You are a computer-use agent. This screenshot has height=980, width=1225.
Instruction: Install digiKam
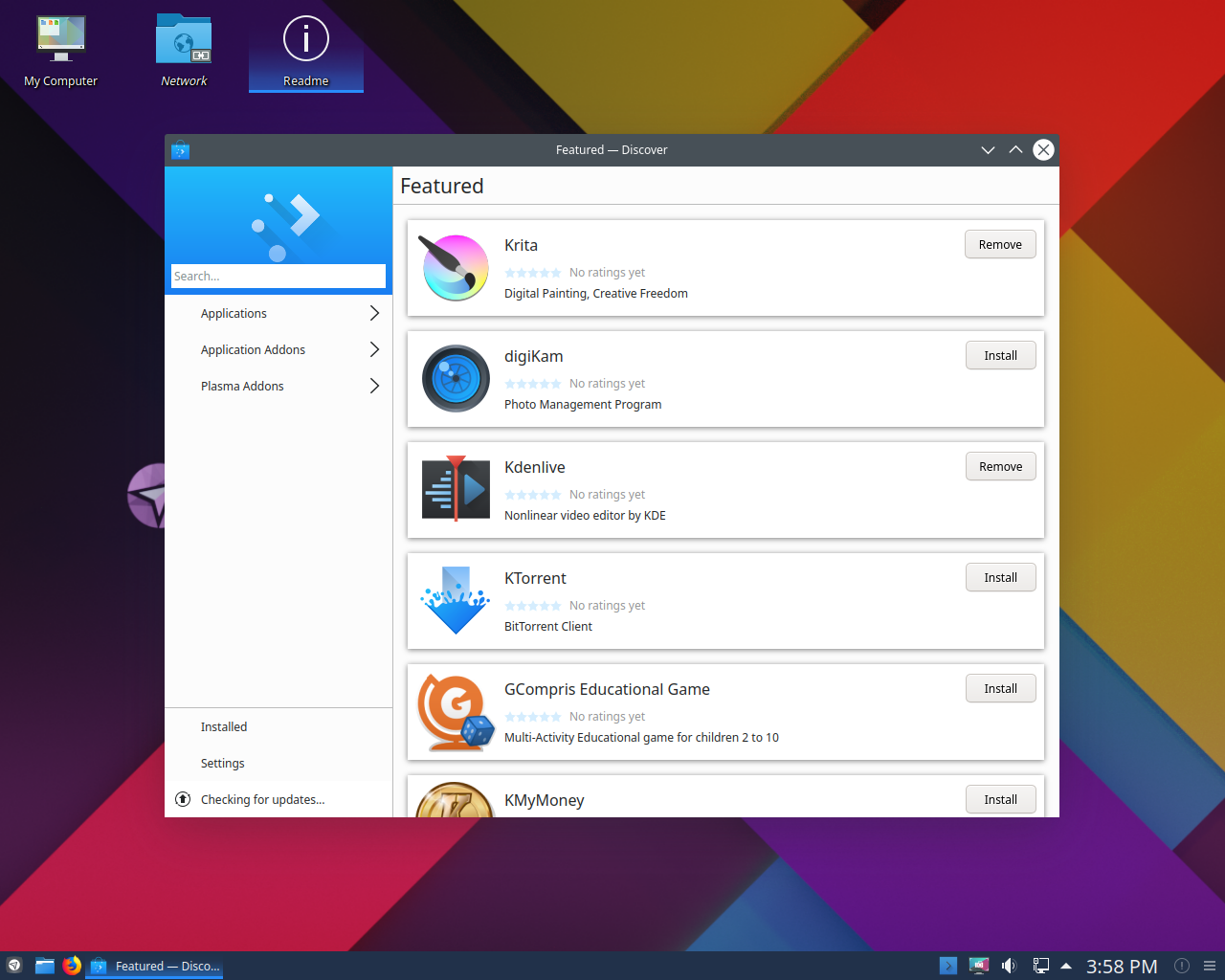[x=1000, y=356]
